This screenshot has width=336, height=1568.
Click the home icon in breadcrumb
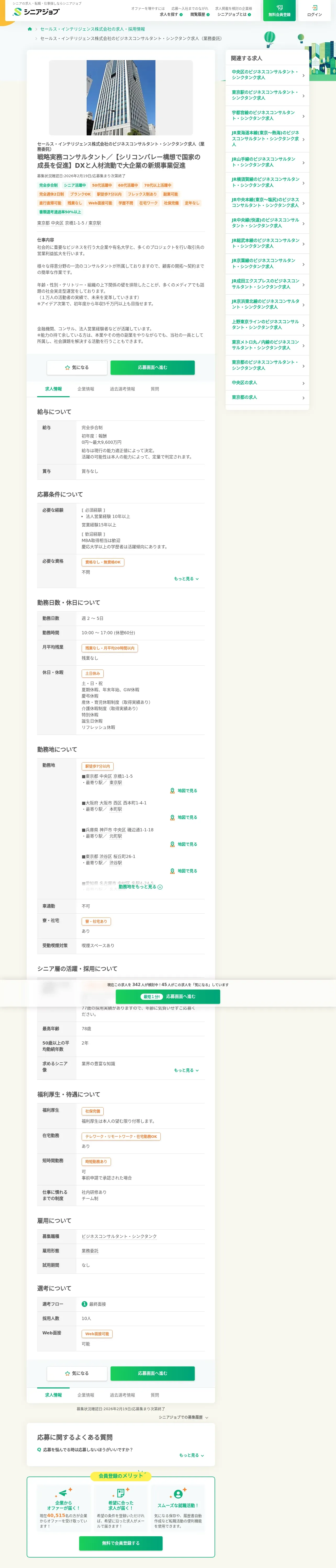(29, 28)
